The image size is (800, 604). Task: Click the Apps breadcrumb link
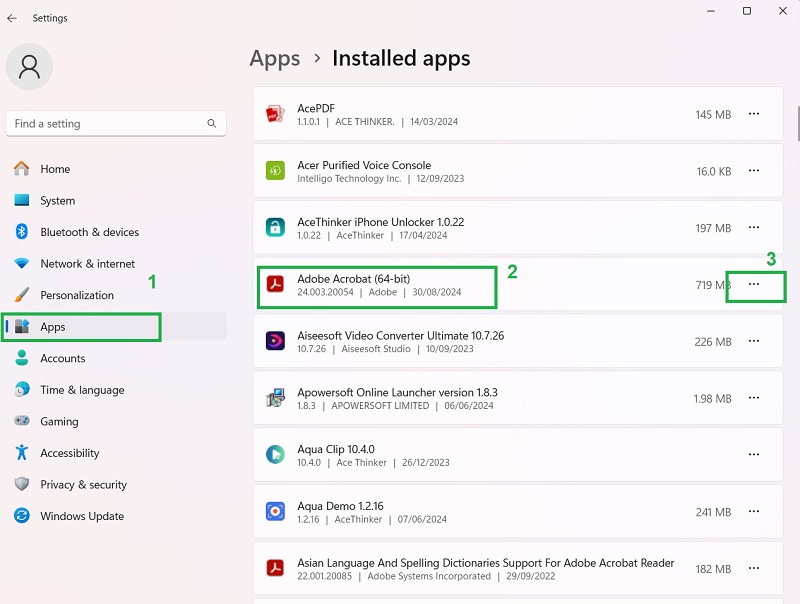(x=274, y=58)
